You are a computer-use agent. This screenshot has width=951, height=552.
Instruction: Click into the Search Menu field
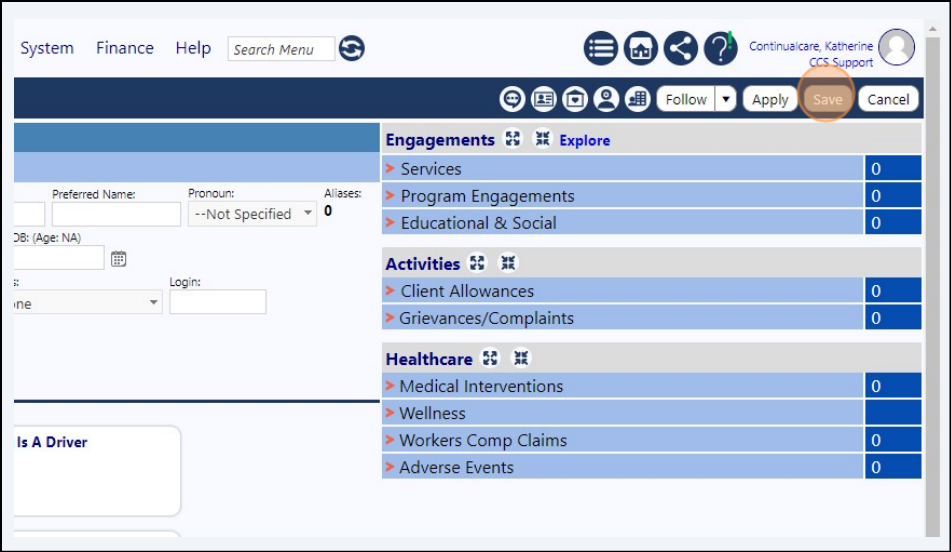(281, 49)
